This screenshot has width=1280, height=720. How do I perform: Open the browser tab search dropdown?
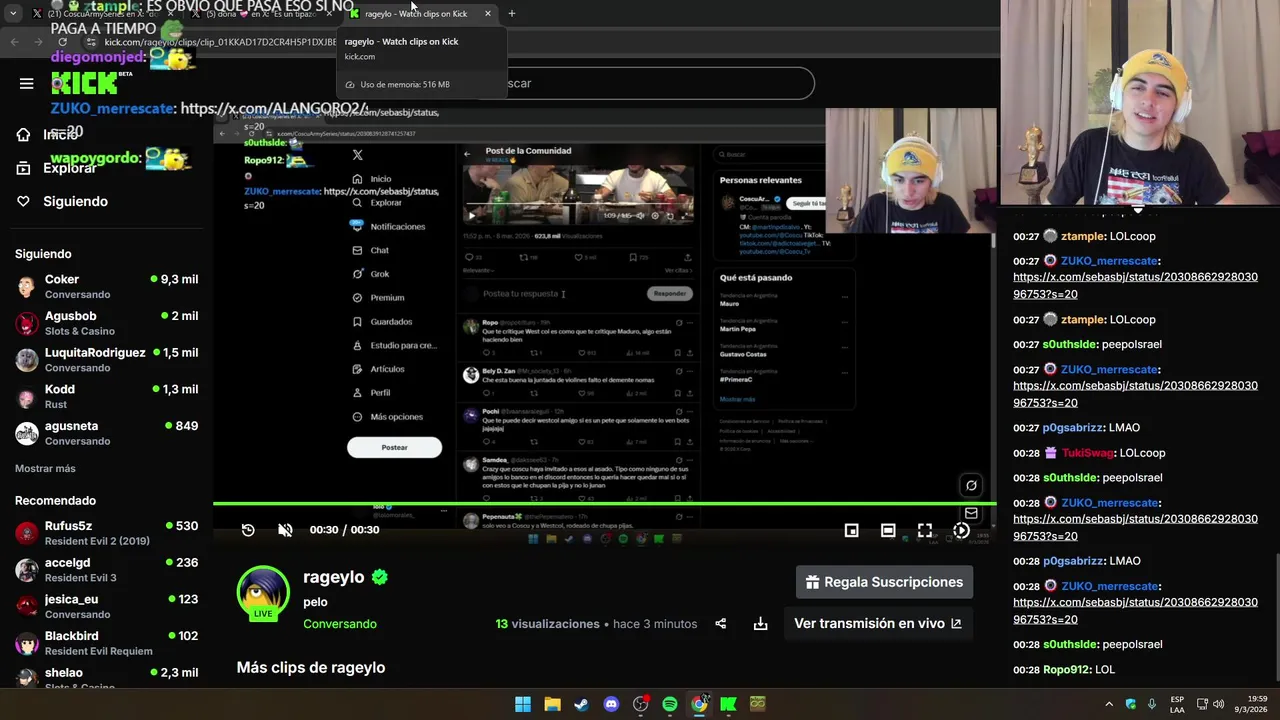coord(13,14)
